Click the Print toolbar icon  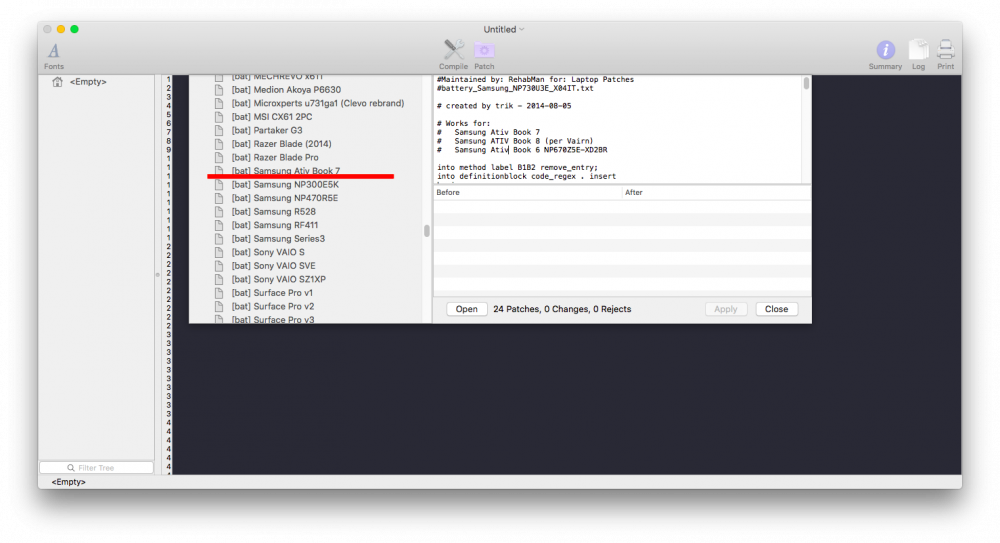point(946,55)
